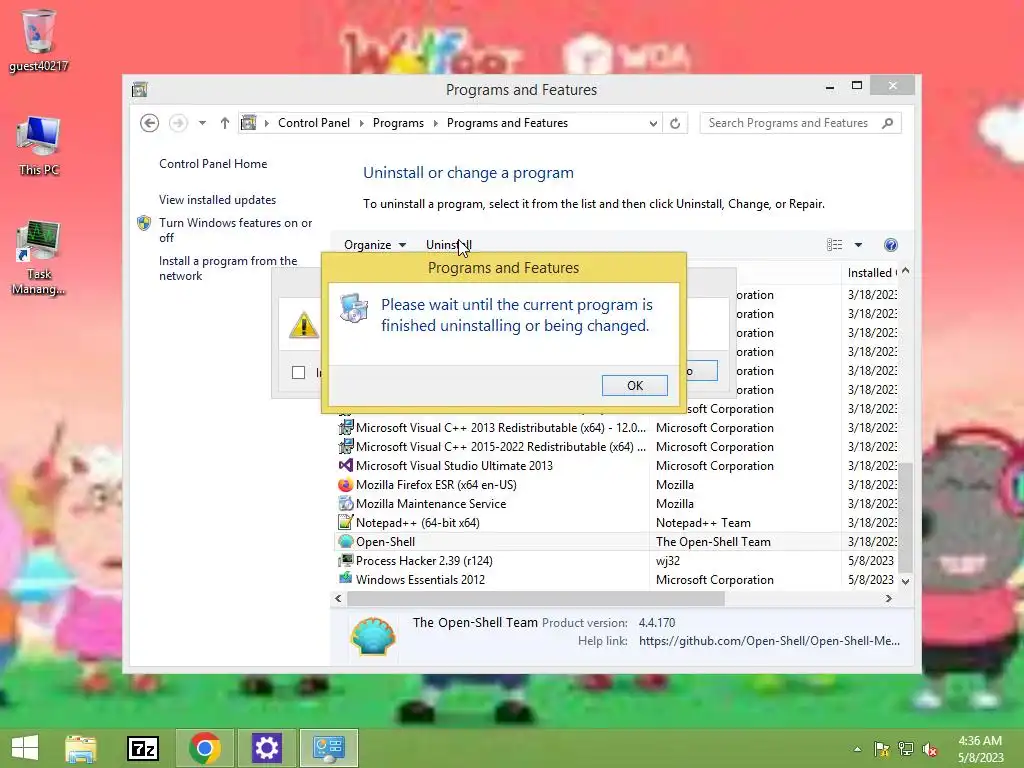Click 'wj32' publisher cell

667,560
